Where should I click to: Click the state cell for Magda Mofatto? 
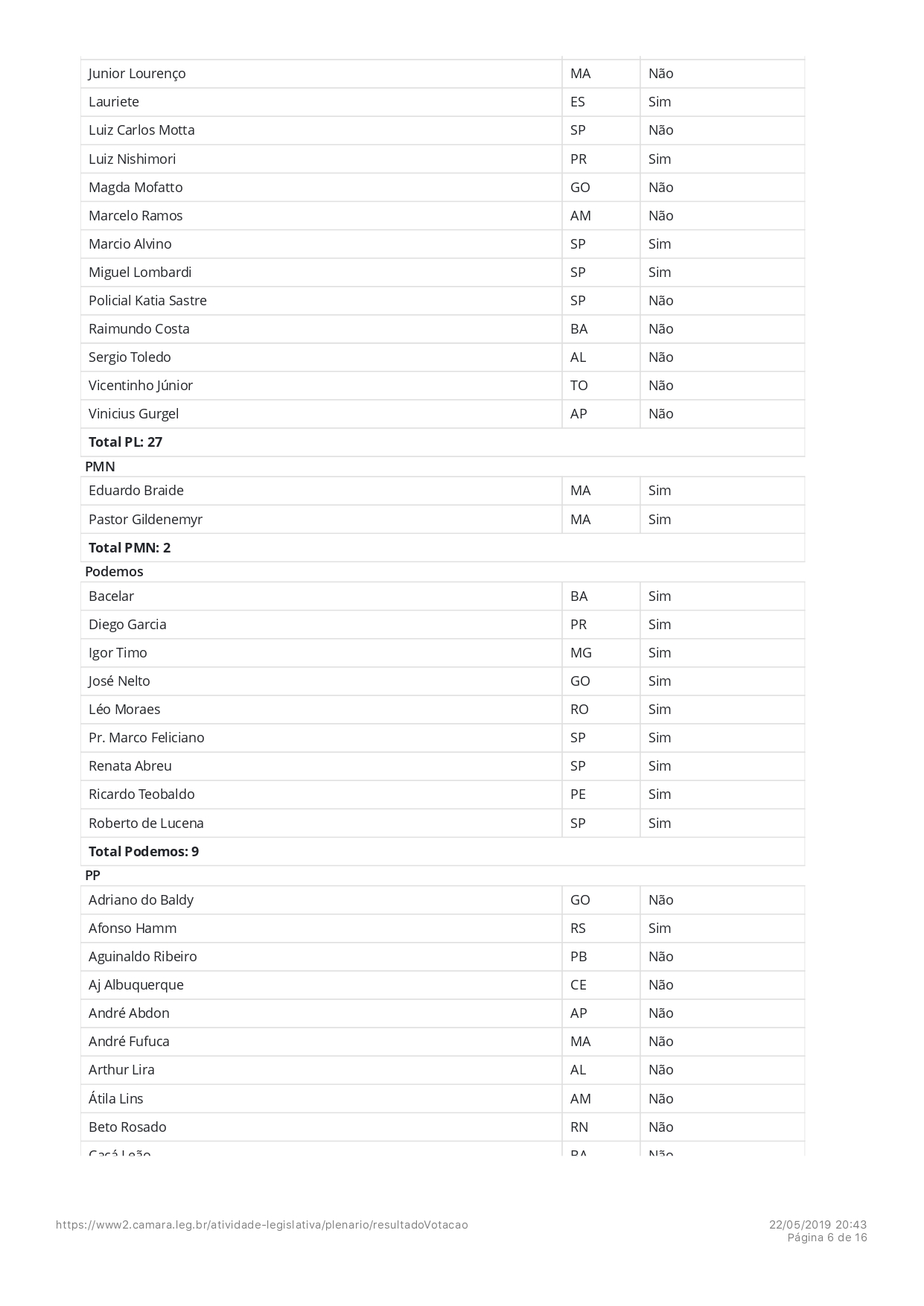(580, 188)
